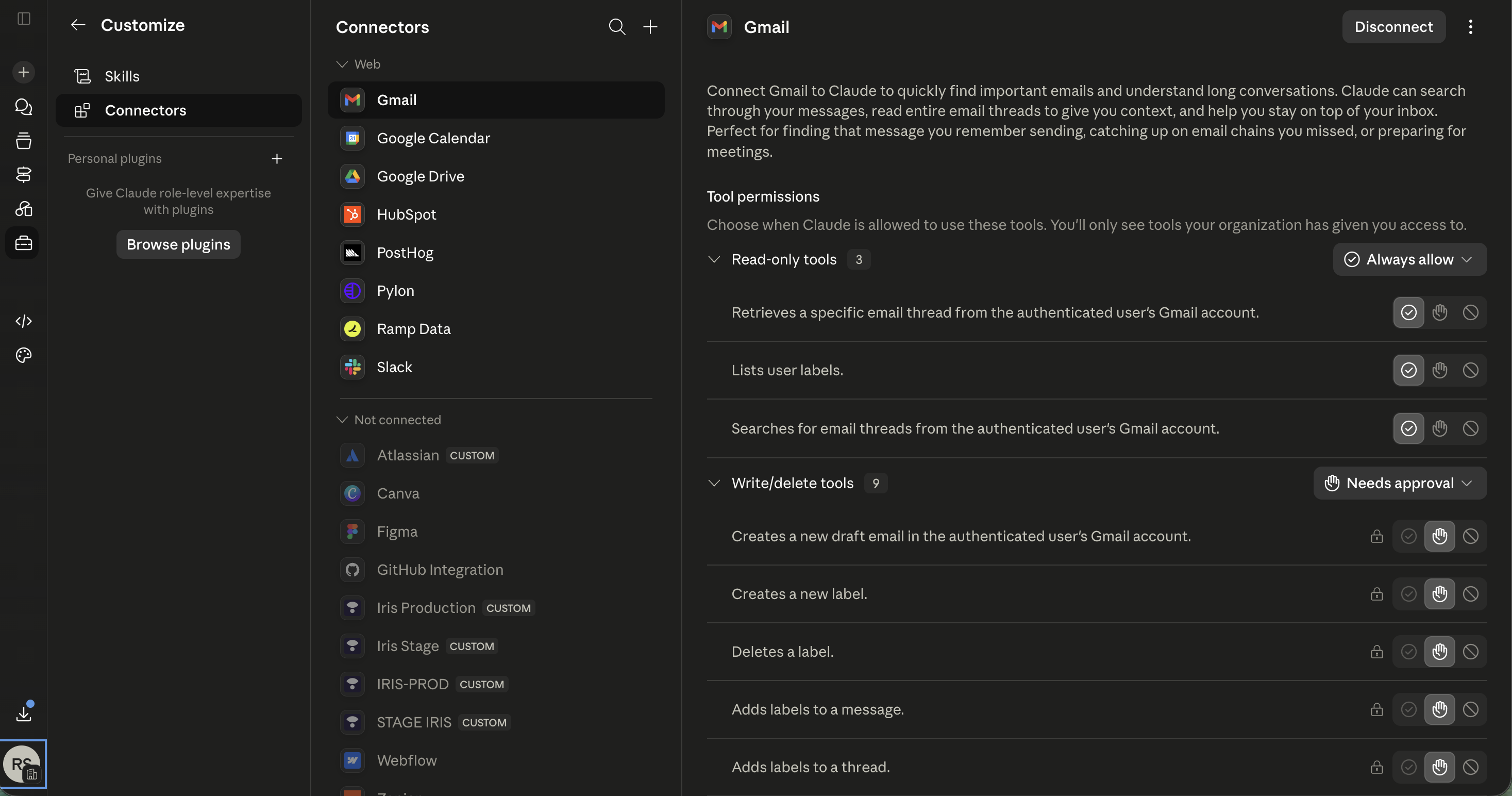Collapse the Read-only tools section

tap(714, 259)
